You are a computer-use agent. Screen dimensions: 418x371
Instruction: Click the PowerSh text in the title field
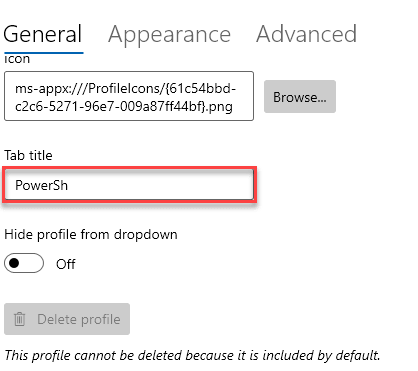click(42, 185)
